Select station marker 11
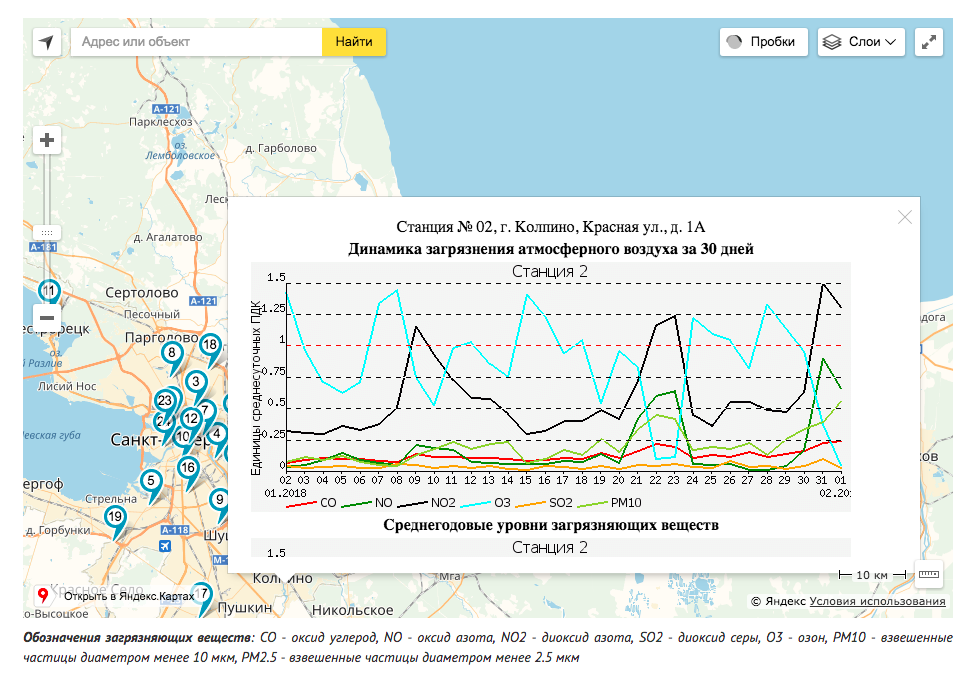The width and height of the screenshot is (972, 681). click(x=49, y=291)
